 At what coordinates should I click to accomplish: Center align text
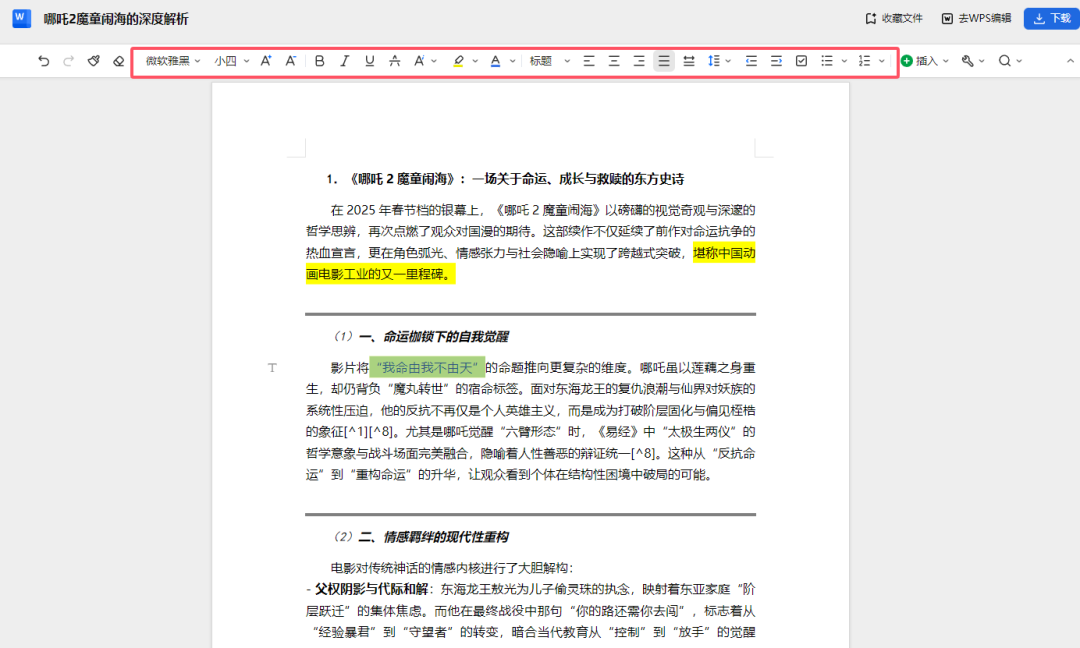pos(614,61)
